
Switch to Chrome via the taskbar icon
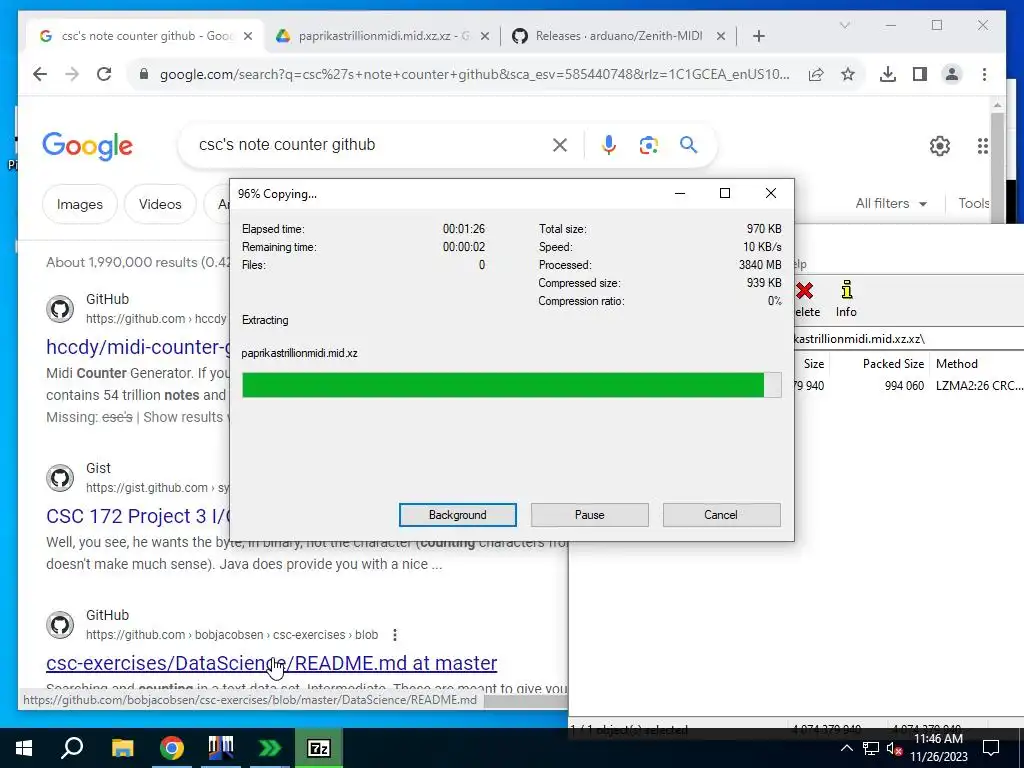172,748
